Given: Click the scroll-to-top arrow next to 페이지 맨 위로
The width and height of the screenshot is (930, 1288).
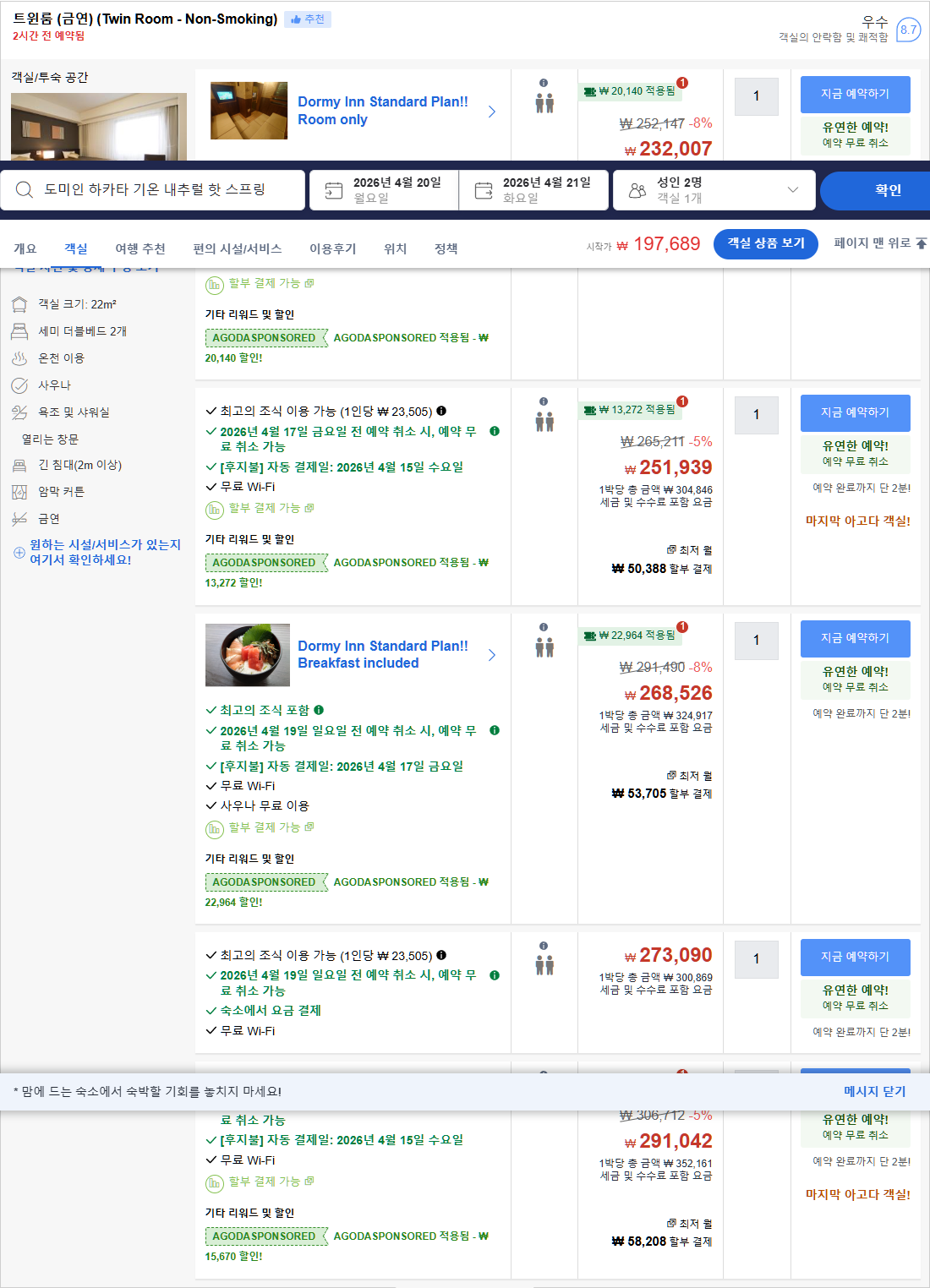Looking at the screenshot, I should [919, 245].
